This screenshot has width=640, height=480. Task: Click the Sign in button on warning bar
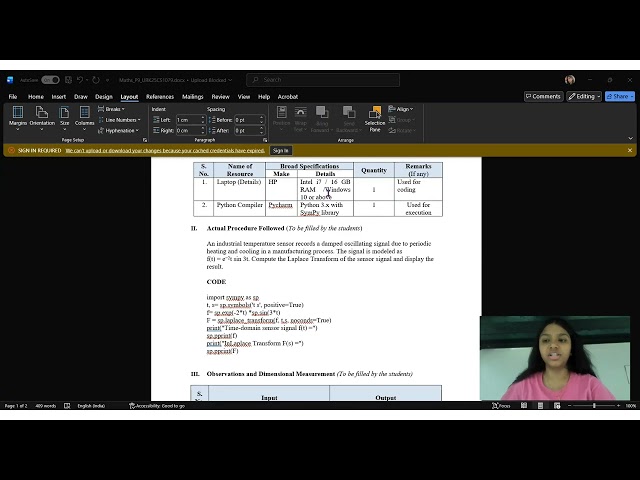(280, 151)
